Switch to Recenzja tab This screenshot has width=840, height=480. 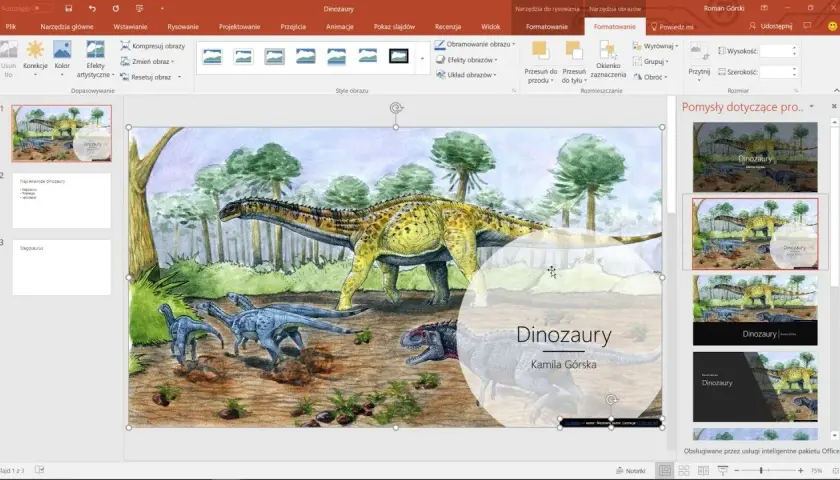(x=448, y=26)
